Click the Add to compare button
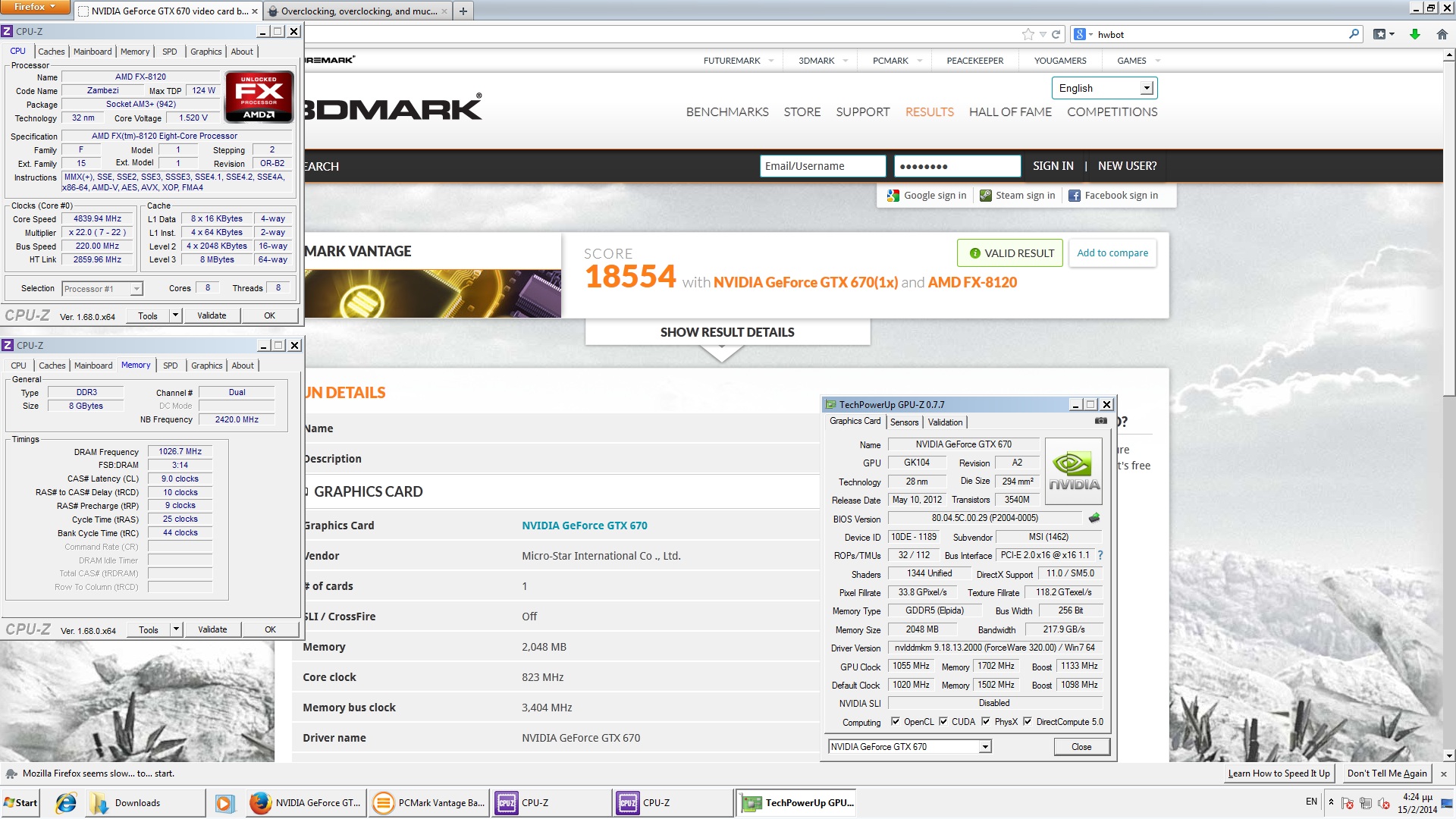Image resolution: width=1456 pixels, height=819 pixels. pos(1112,253)
